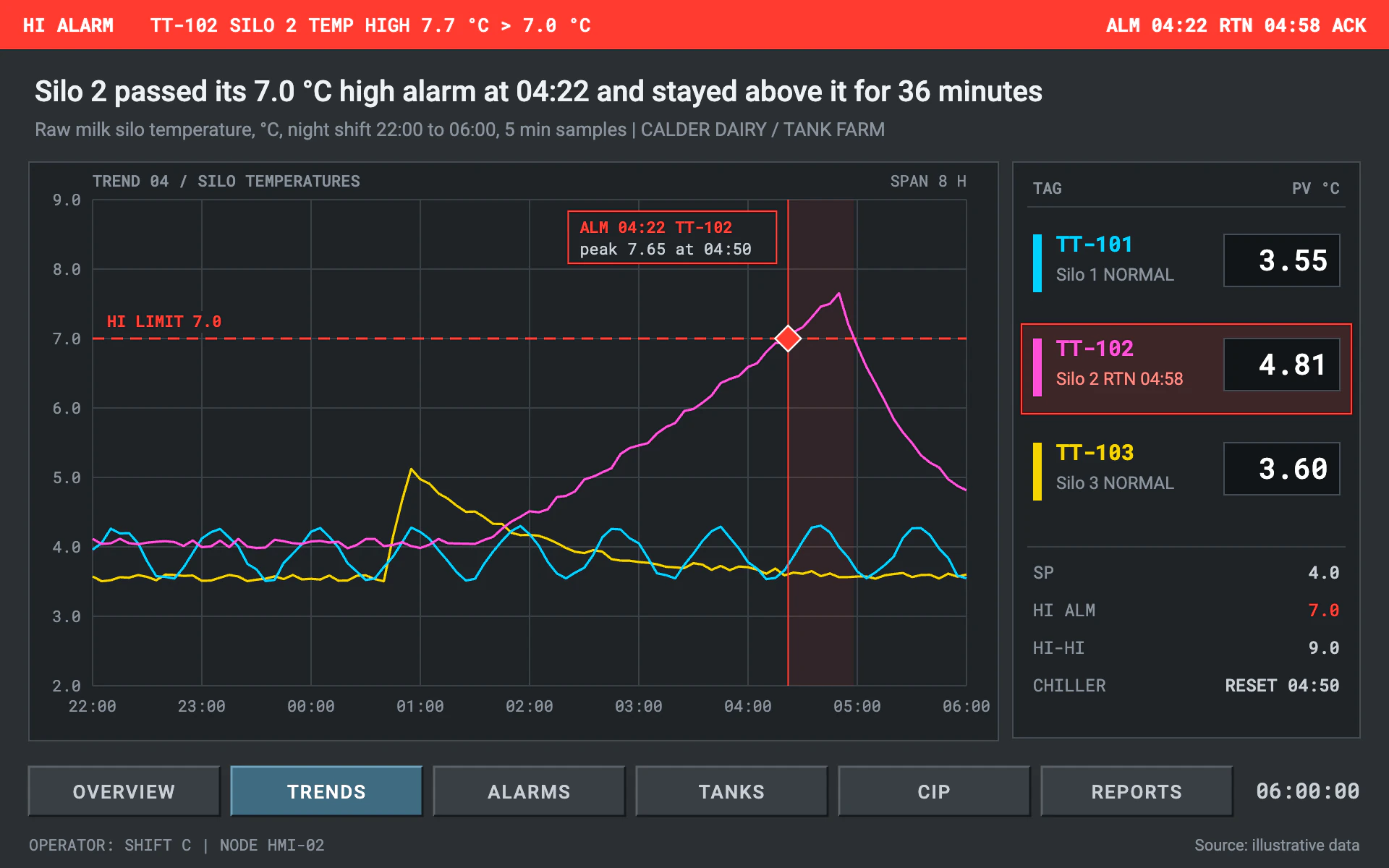Viewport: 1389px width, 868px height.
Task: Click the 3.55 PV value box
Action: coord(1282,260)
